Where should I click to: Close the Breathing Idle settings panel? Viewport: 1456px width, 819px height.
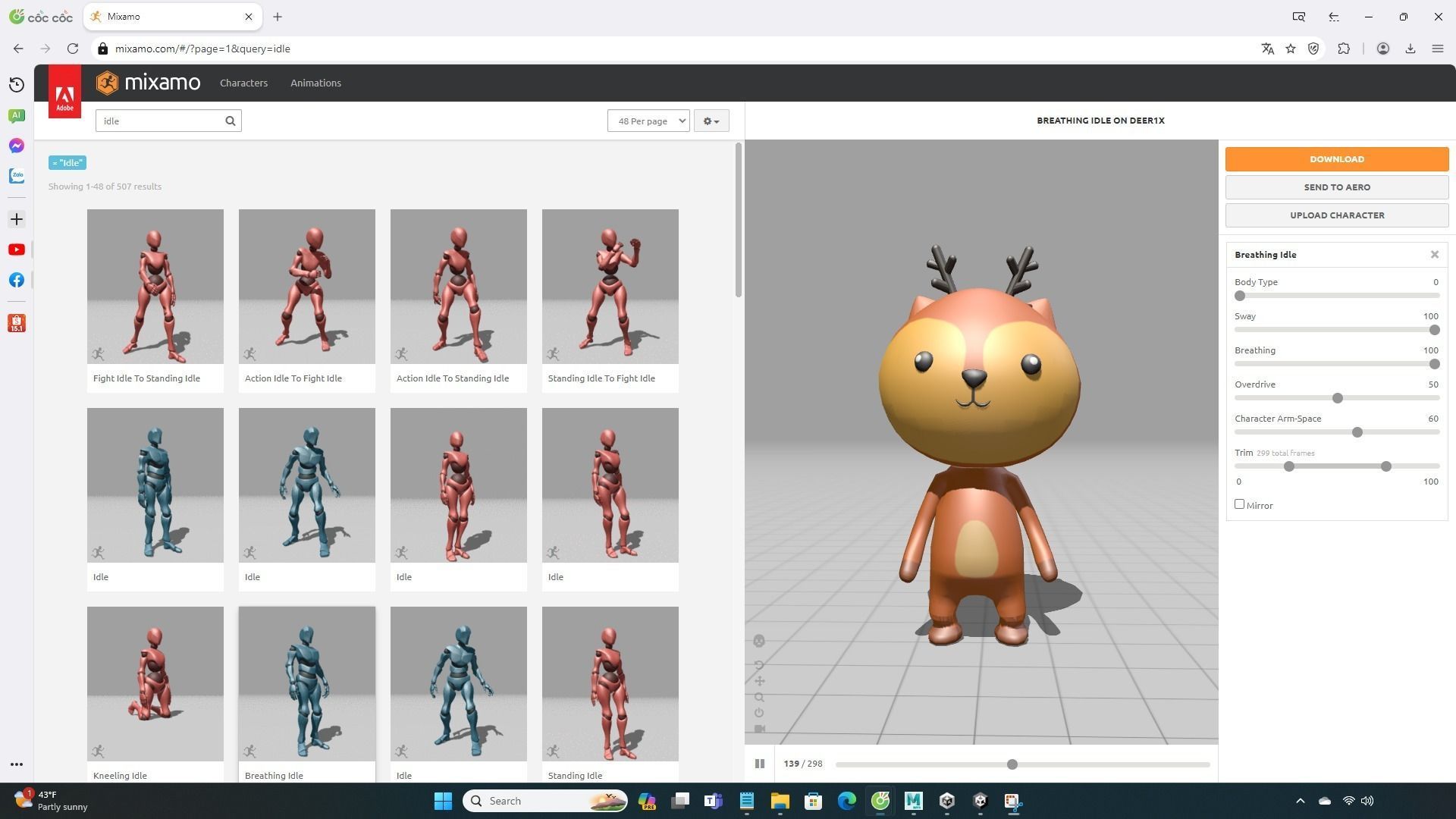pyautogui.click(x=1435, y=255)
